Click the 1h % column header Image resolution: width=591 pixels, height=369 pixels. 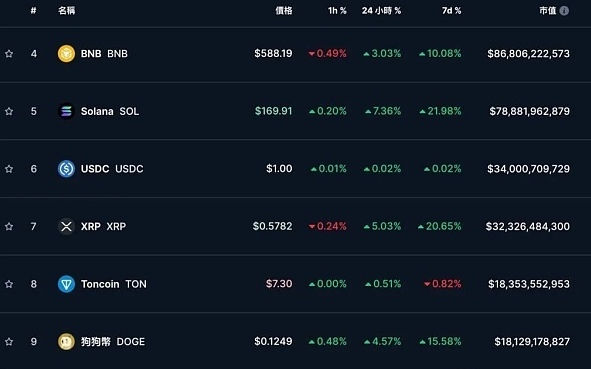pyautogui.click(x=337, y=11)
